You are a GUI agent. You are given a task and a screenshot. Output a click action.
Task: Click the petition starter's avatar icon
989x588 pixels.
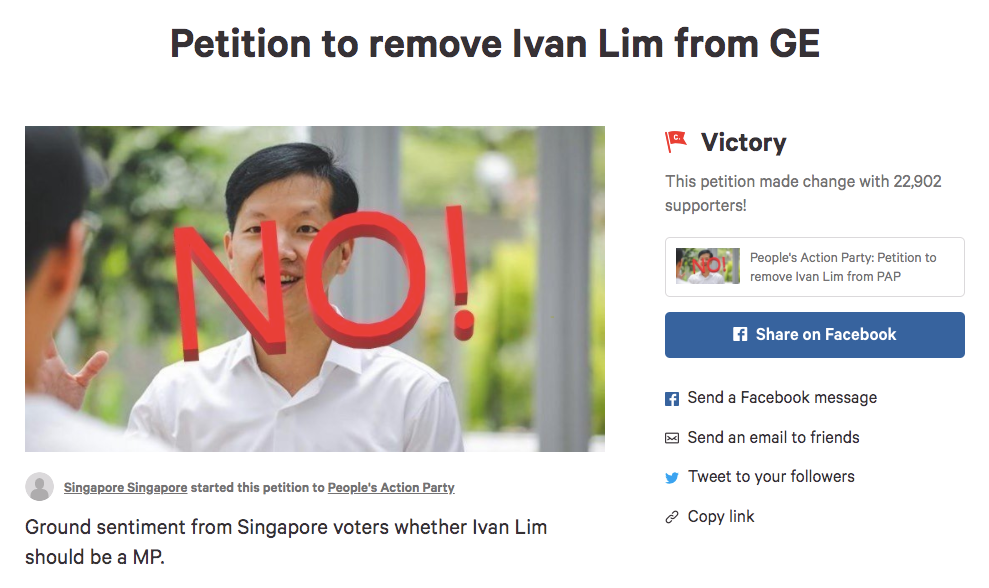(40, 487)
